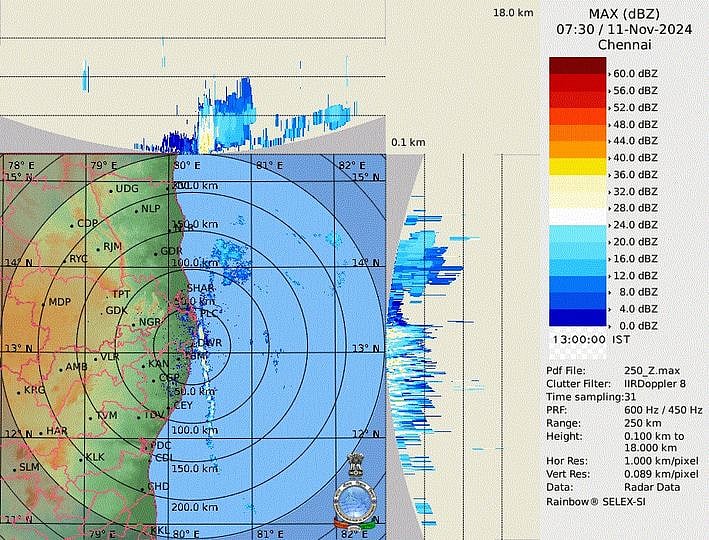Click the 13:00:00 IST time label
The width and height of the screenshot is (709, 540).
591,339
